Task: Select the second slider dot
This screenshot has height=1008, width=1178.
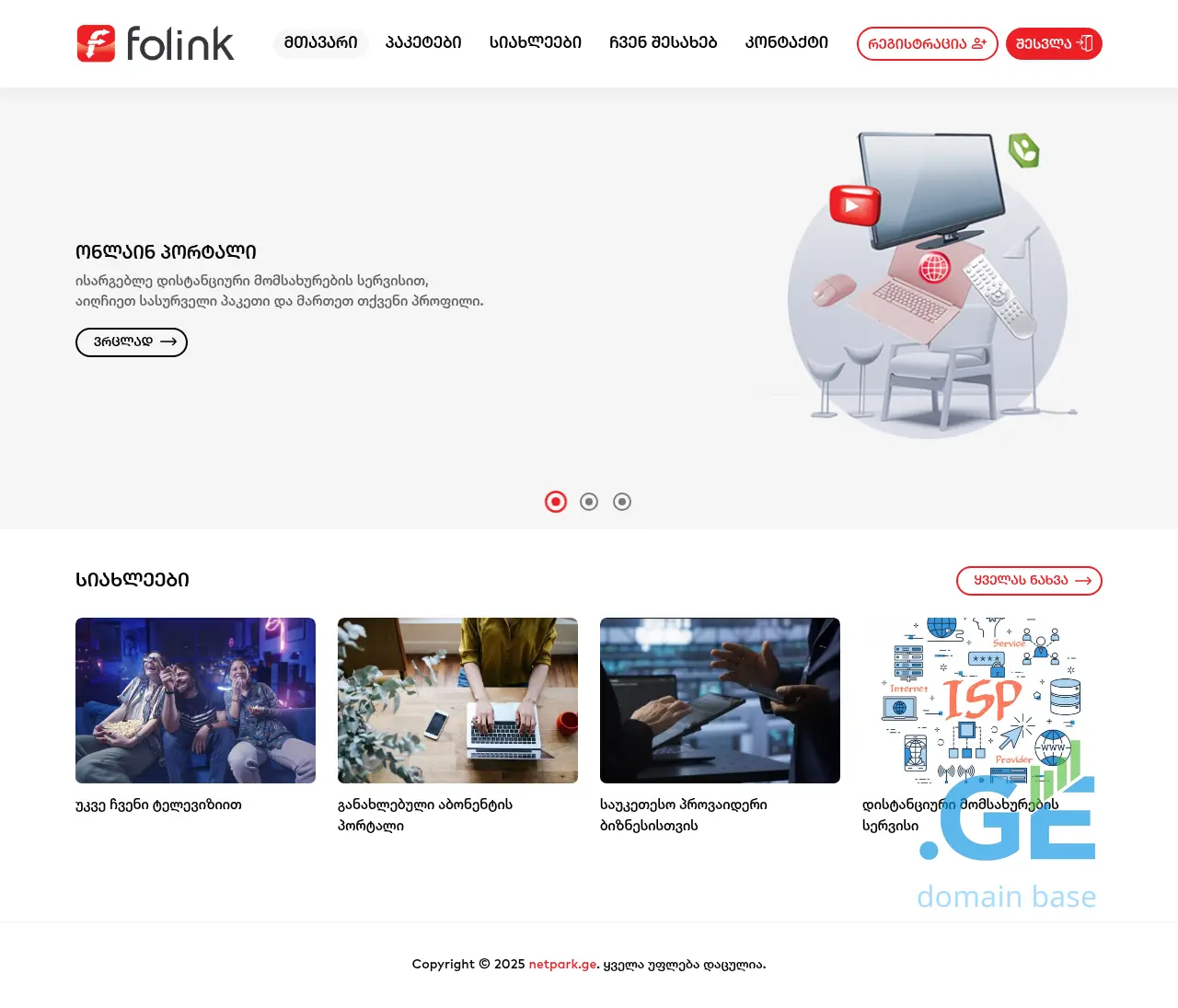Action: point(589,502)
